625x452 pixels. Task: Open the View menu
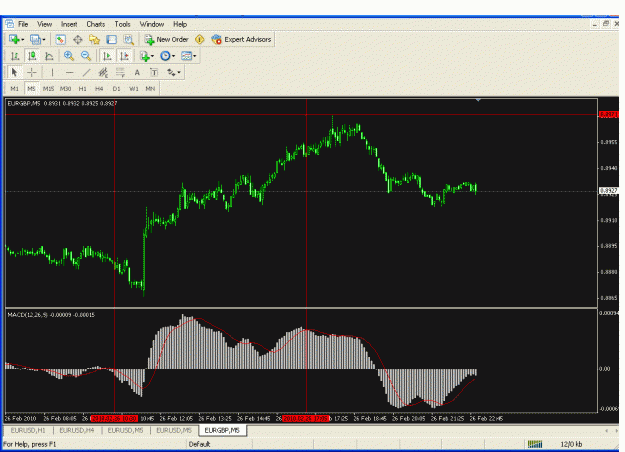[45, 24]
